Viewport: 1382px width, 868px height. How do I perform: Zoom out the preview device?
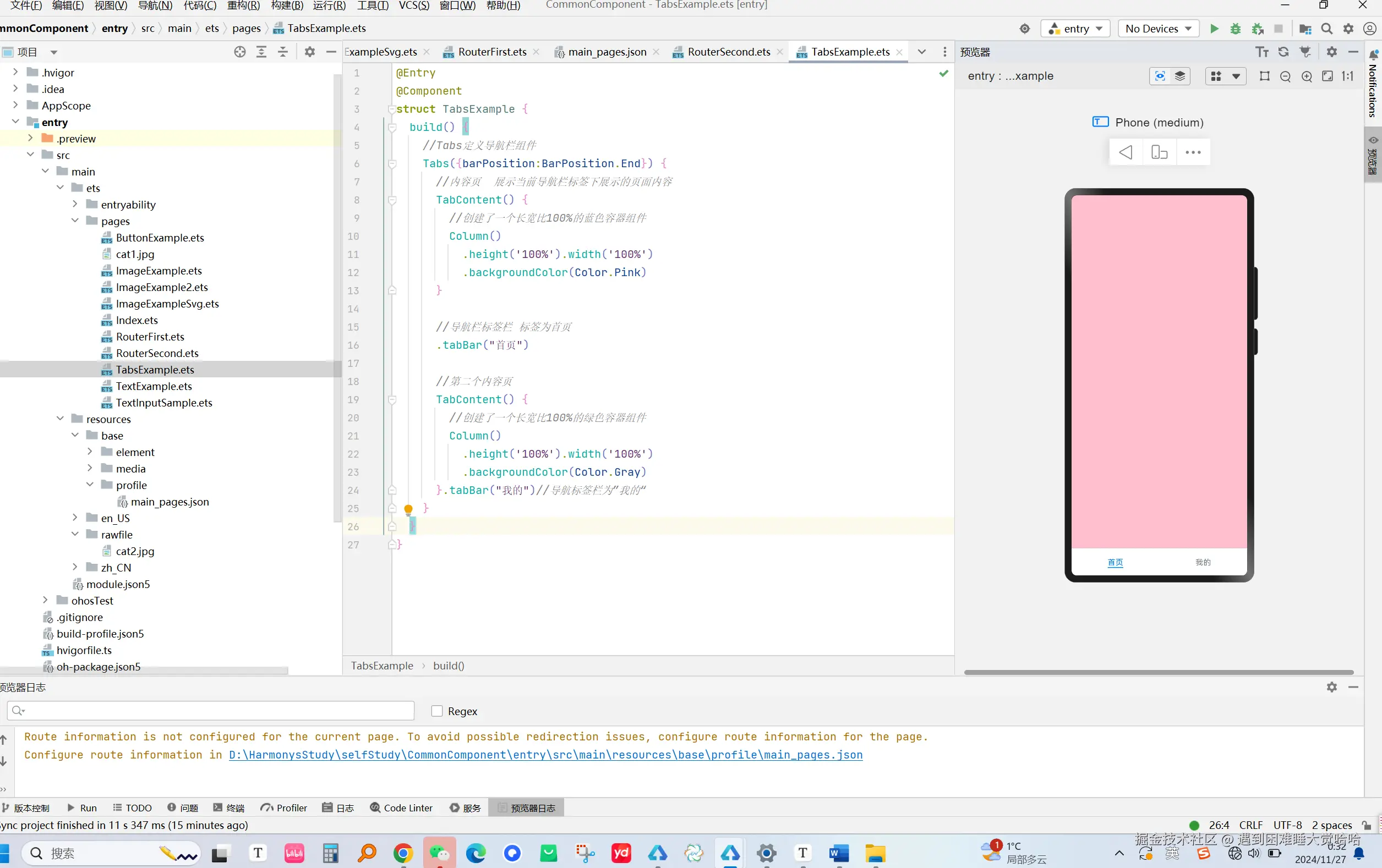tap(1286, 76)
